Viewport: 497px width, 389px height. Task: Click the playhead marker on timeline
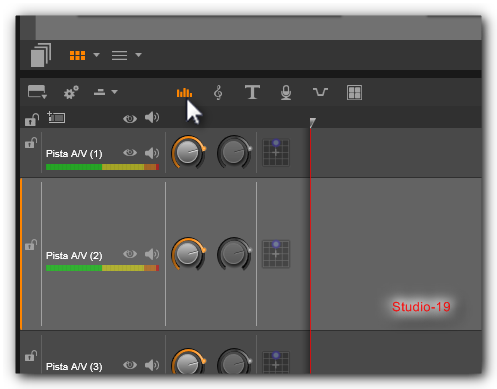click(x=312, y=123)
